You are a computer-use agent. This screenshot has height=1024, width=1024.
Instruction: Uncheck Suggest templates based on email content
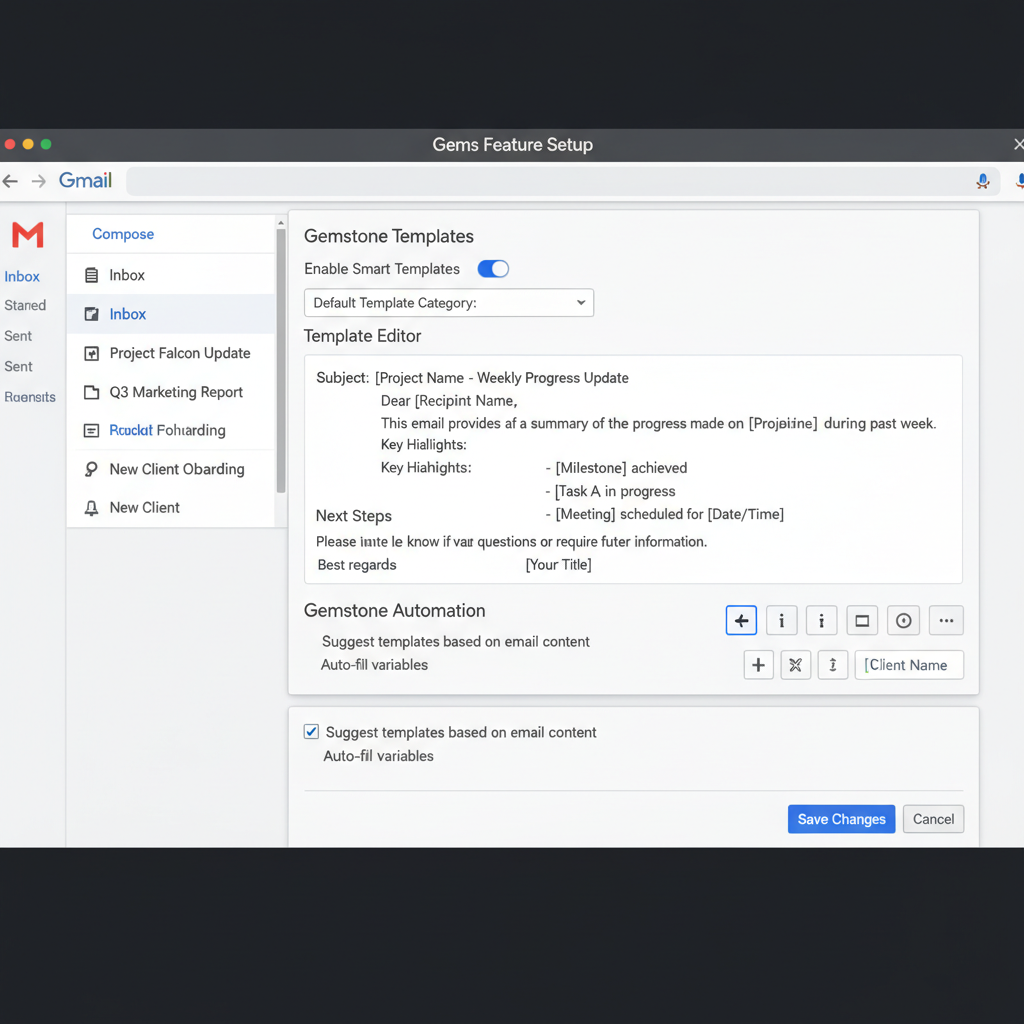pos(311,732)
